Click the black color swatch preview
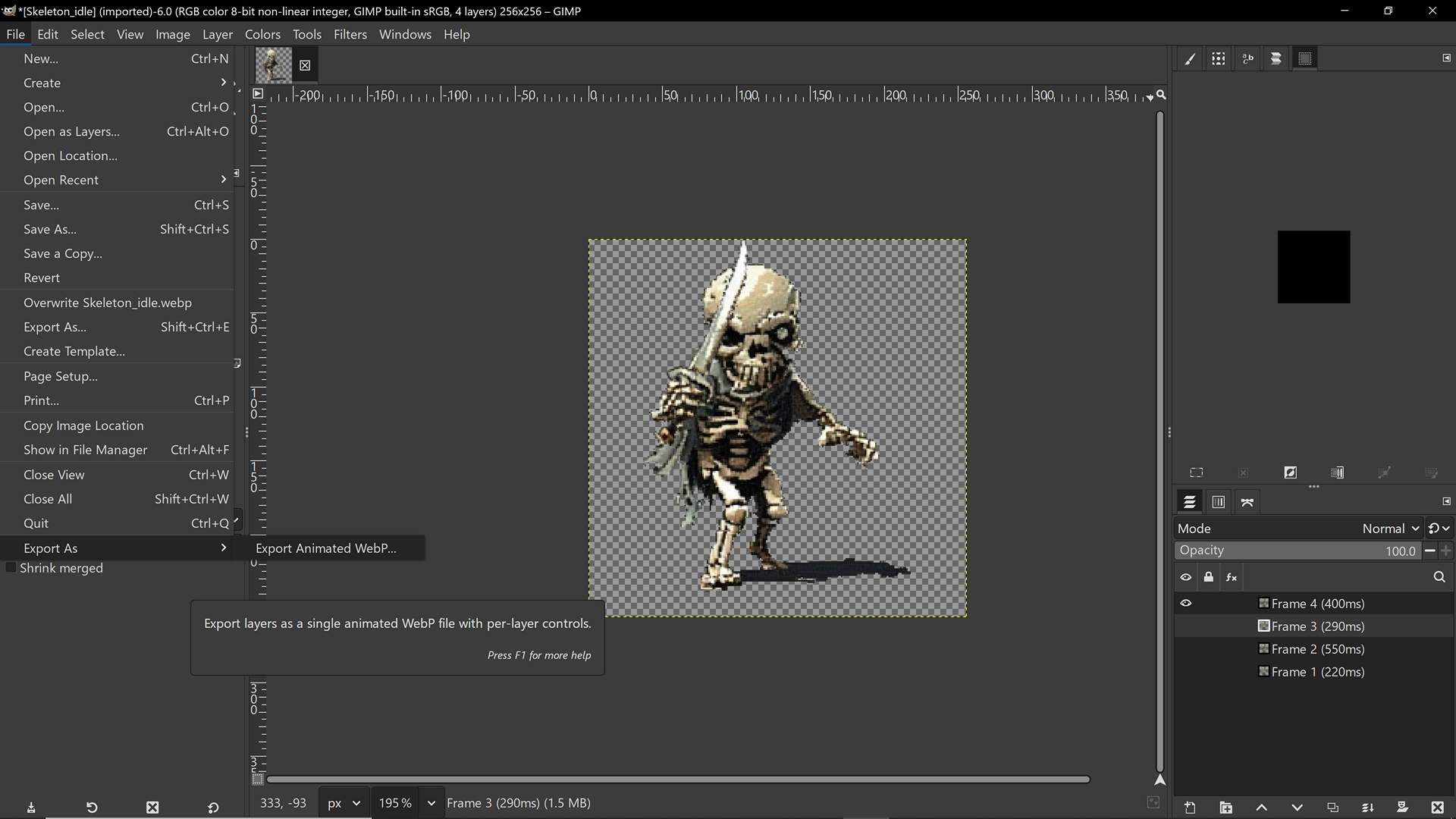1456x819 pixels. tap(1313, 267)
